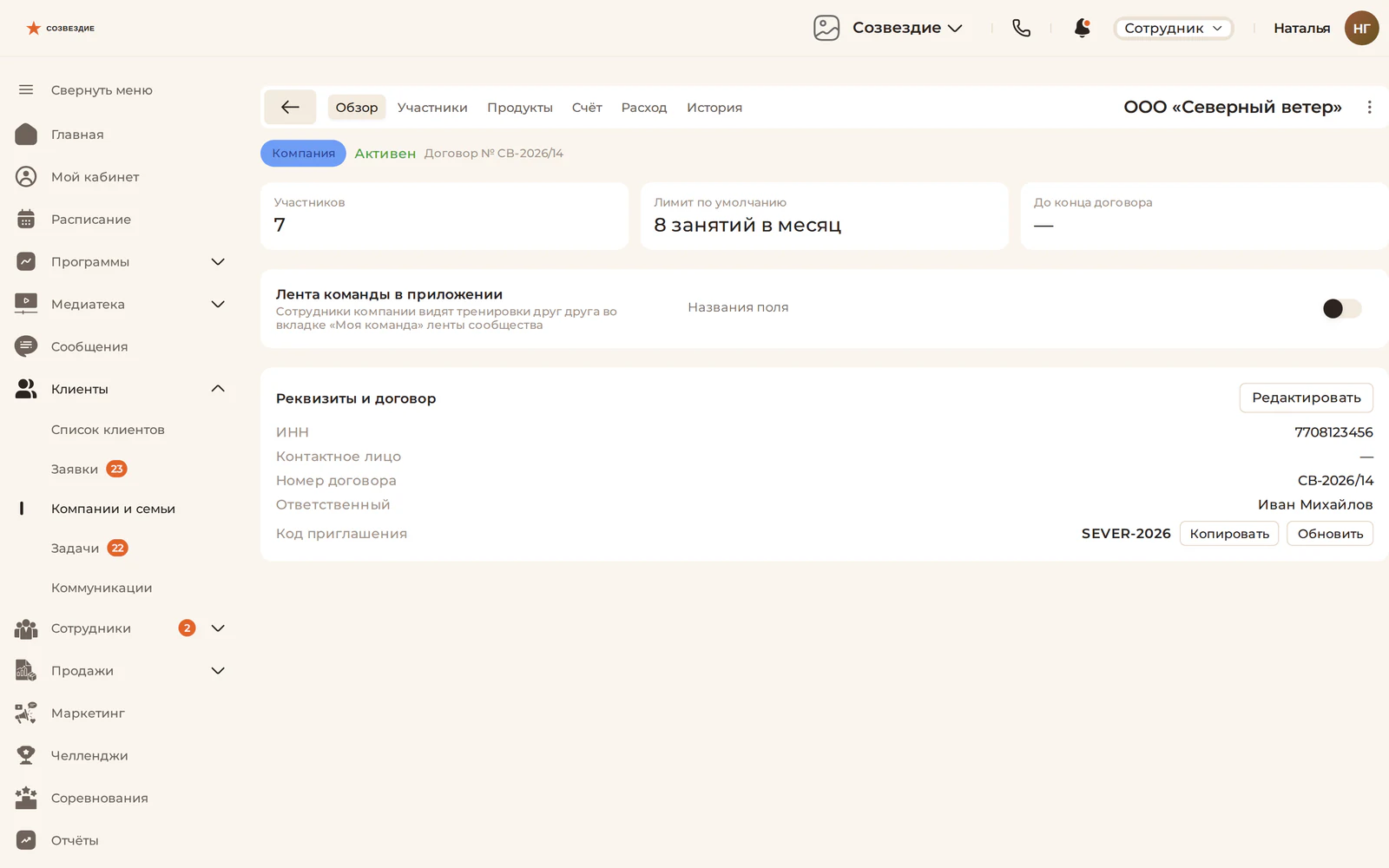Click the club picture icon beside Созвездие

[826, 28]
